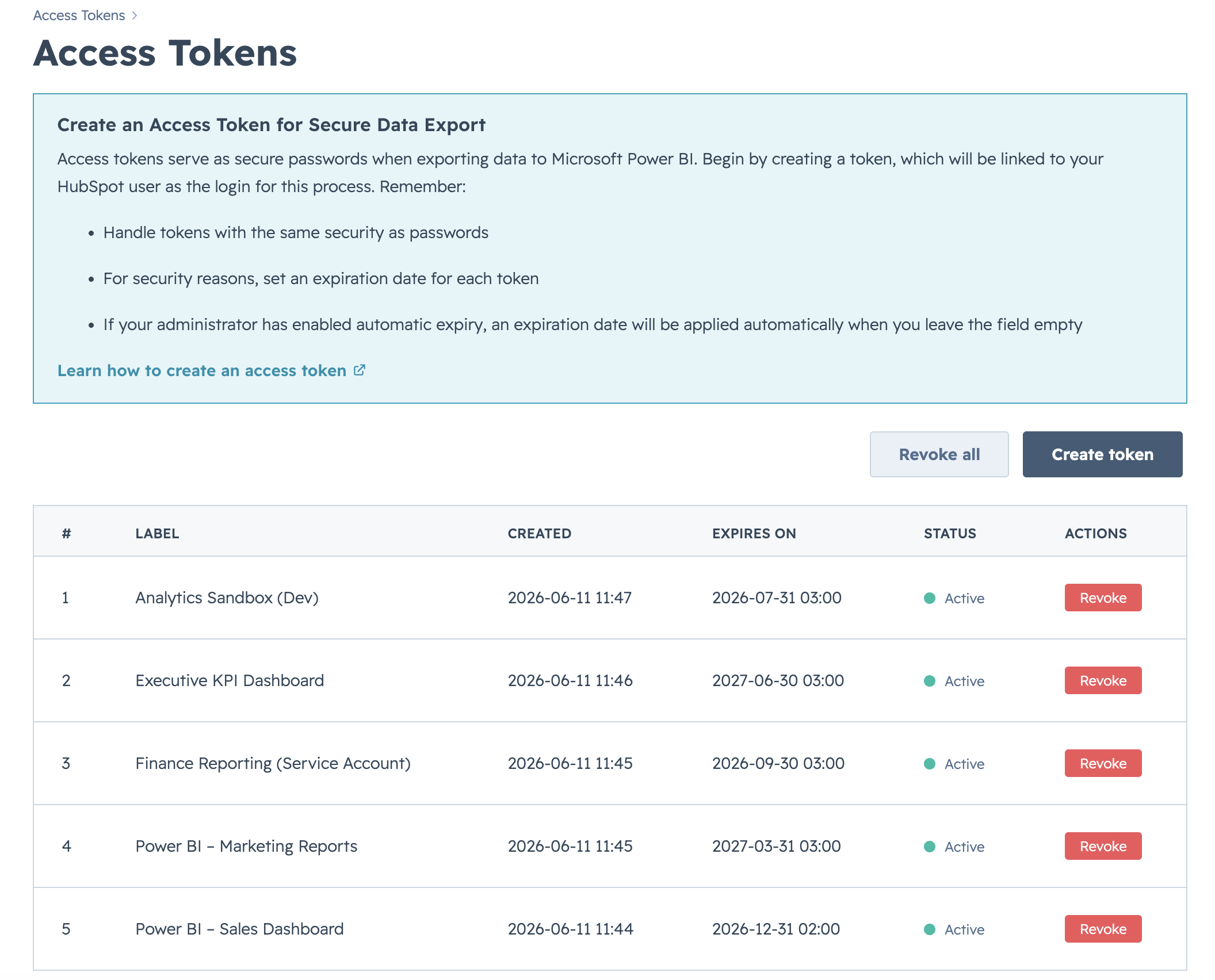Click the Access Tokens page heading
The width and height of the screenshot is (1215, 980).
click(165, 53)
